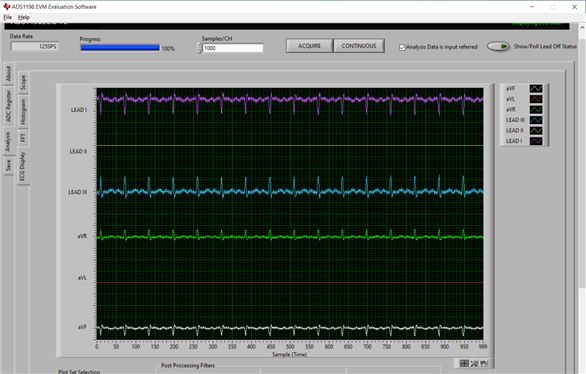Click the Samples/CH stepper arrows
This screenshot has height=374, width=586.
(x=199, y=48)
